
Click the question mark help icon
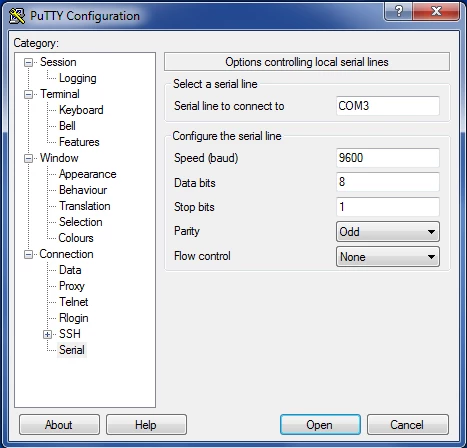398,11
